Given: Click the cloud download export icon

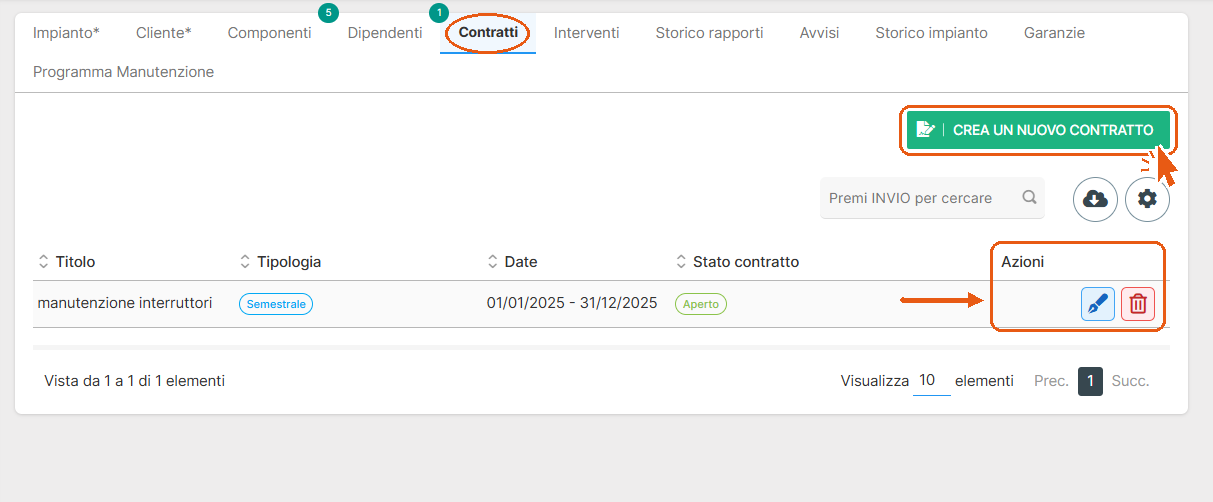Looking at the screenshot, I should (1095, 199).
